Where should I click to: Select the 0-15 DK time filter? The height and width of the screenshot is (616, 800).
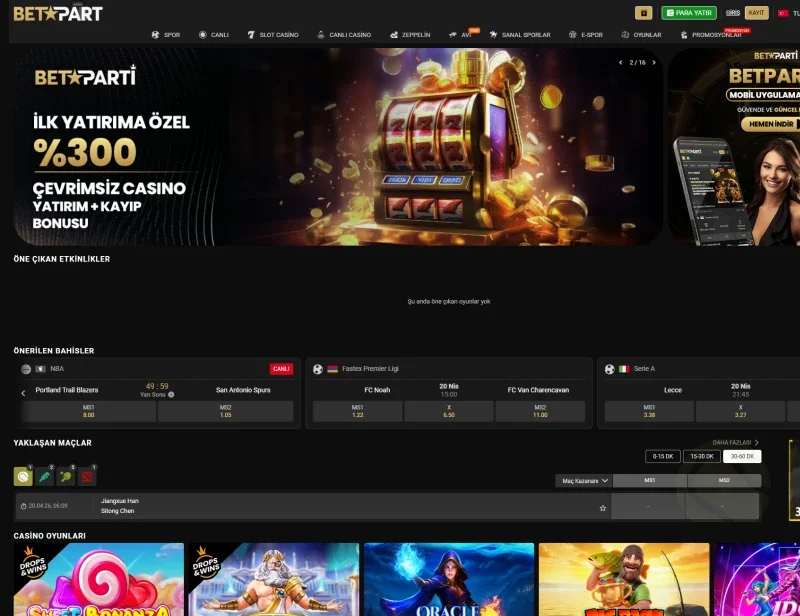[x=663, y=456]
